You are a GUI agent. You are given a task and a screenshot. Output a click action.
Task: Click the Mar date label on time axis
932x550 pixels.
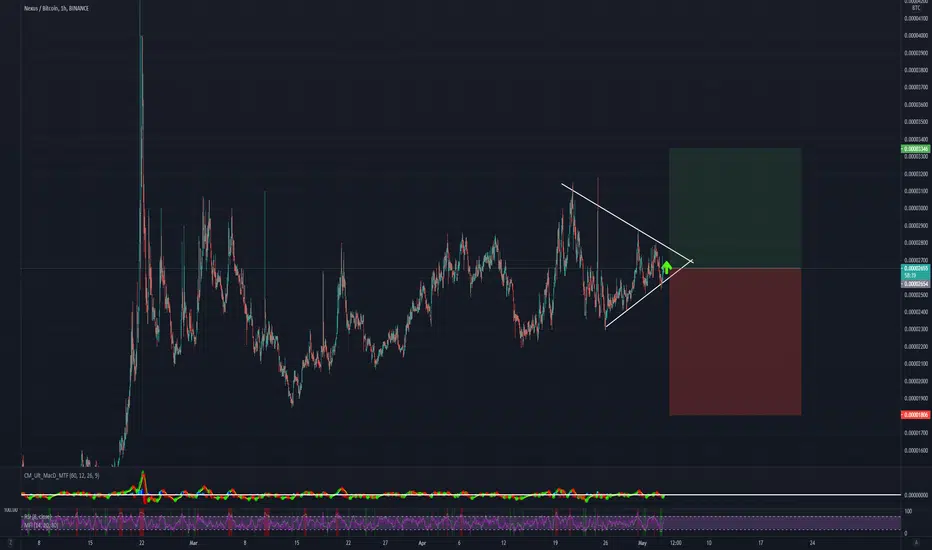pos(193,543)
